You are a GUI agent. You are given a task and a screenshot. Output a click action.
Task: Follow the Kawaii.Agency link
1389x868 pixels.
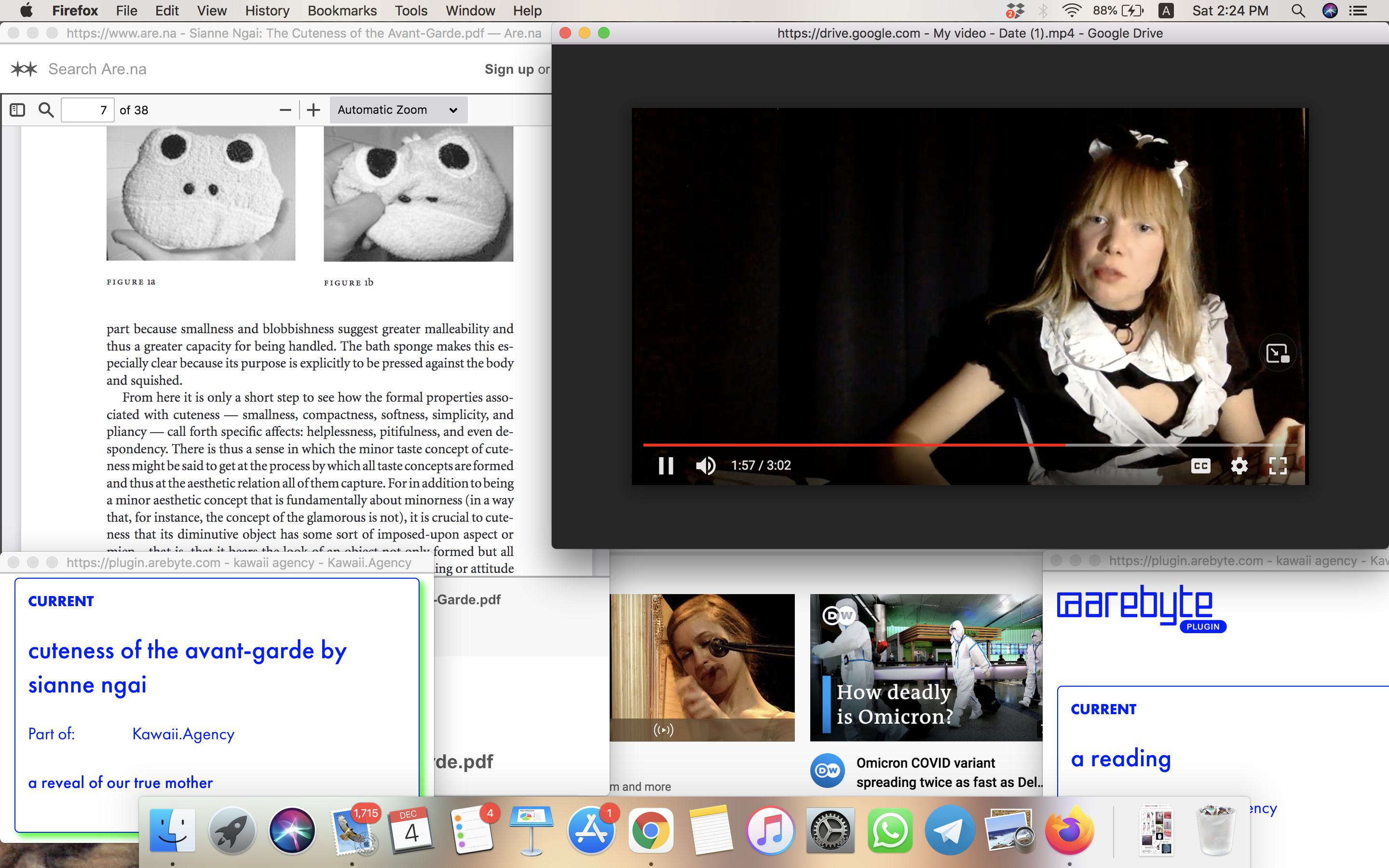183,734
